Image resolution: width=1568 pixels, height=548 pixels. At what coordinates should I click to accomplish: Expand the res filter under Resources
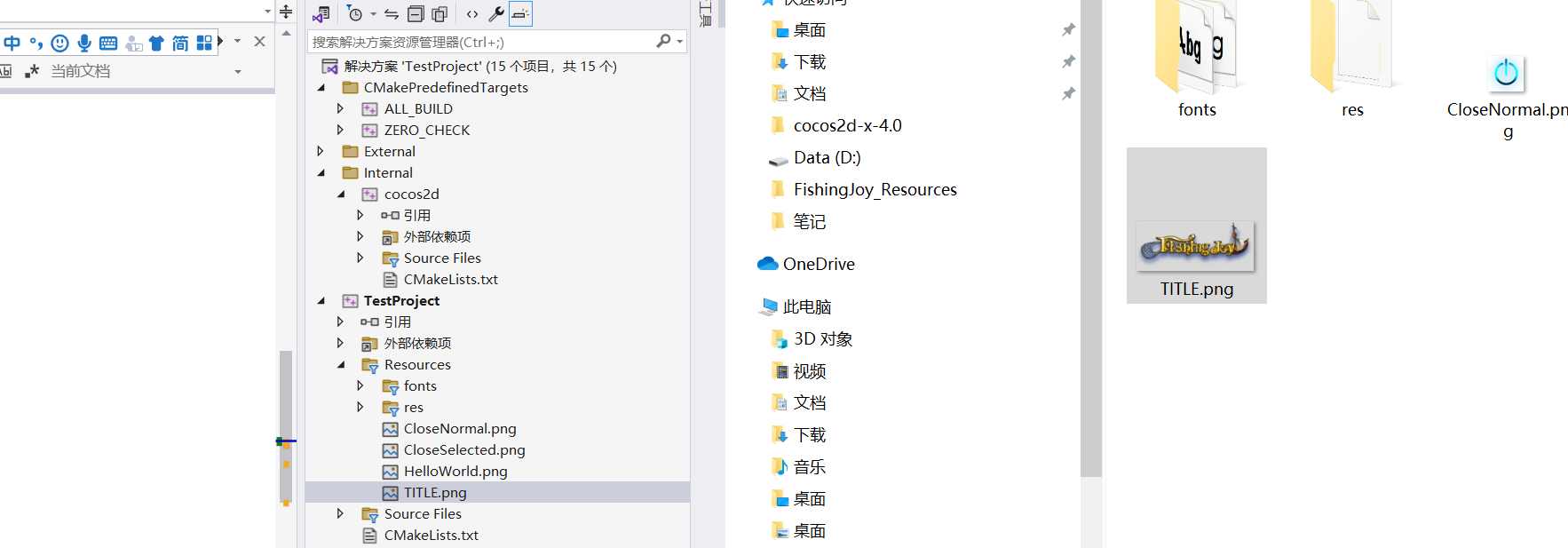click(360, 407)
